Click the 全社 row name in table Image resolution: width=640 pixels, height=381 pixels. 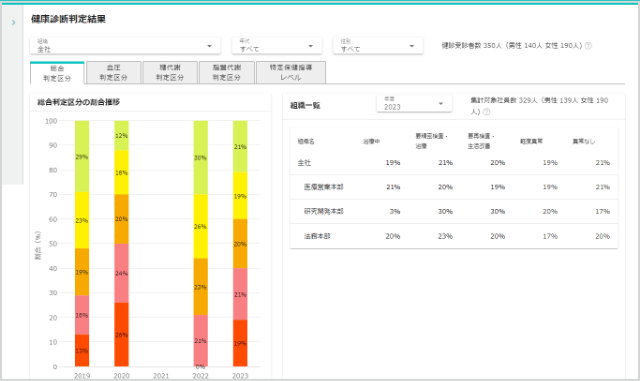[x=304, y=163]
